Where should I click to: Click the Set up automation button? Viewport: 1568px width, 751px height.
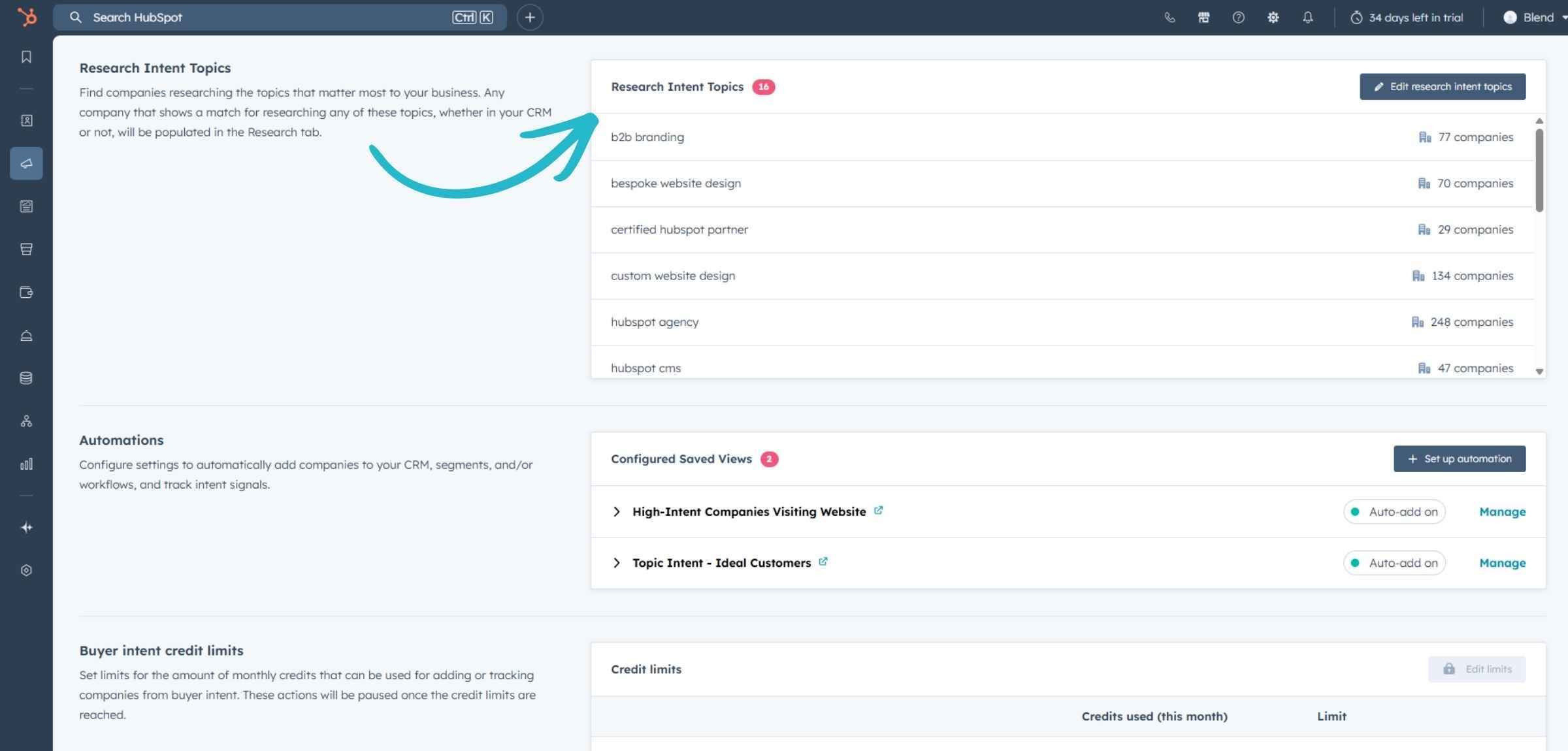[x=1460, y=459]
